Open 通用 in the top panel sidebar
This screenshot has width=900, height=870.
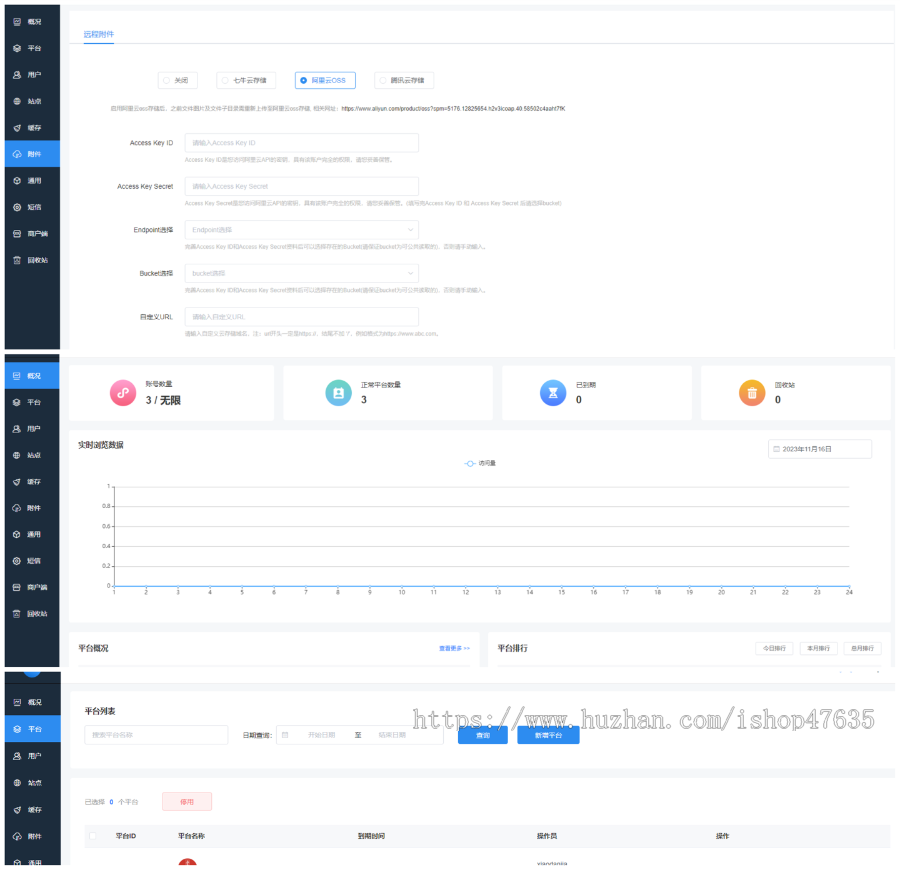[32, 180]
